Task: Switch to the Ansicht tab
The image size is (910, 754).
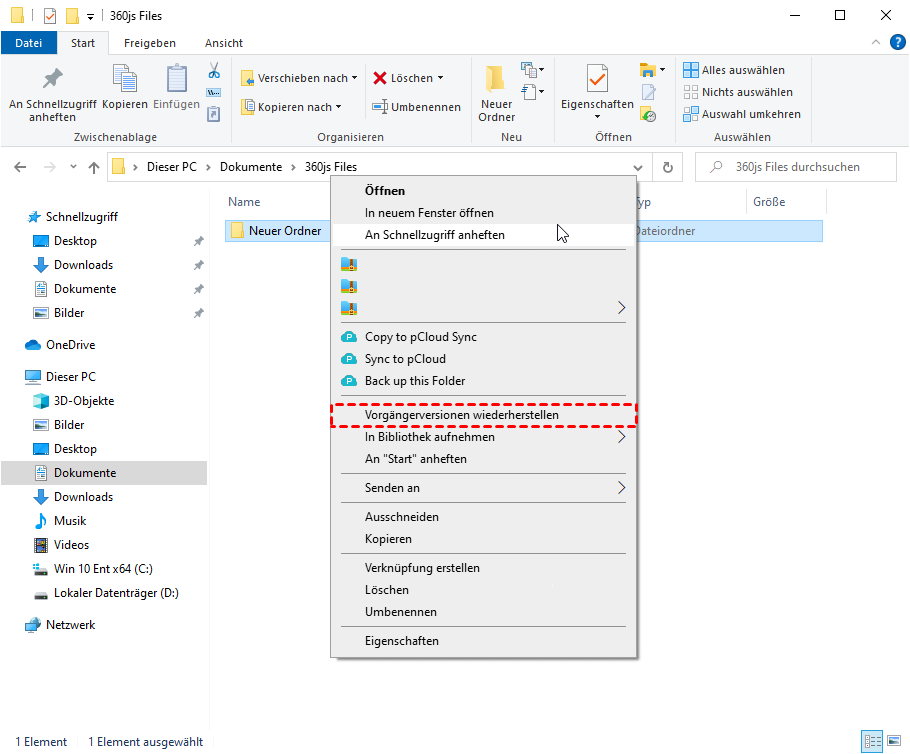Action: click(x=224, y=43)
